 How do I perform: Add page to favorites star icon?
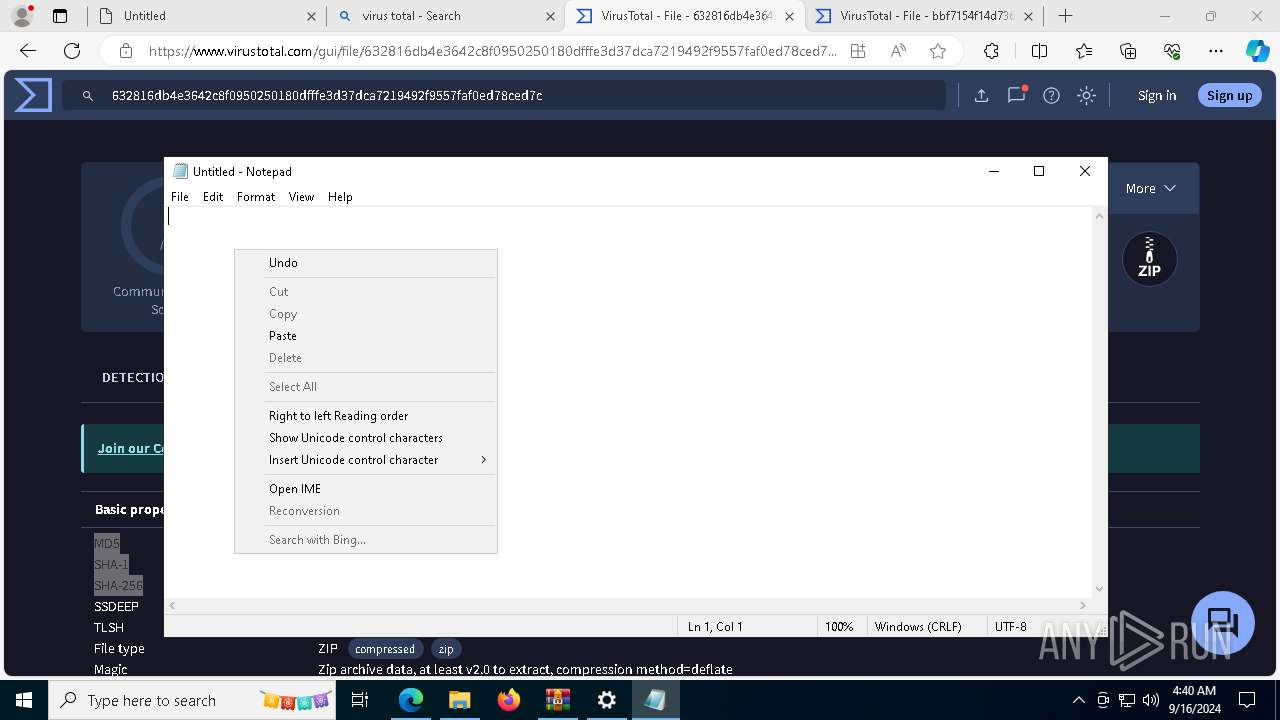(937, 51)
